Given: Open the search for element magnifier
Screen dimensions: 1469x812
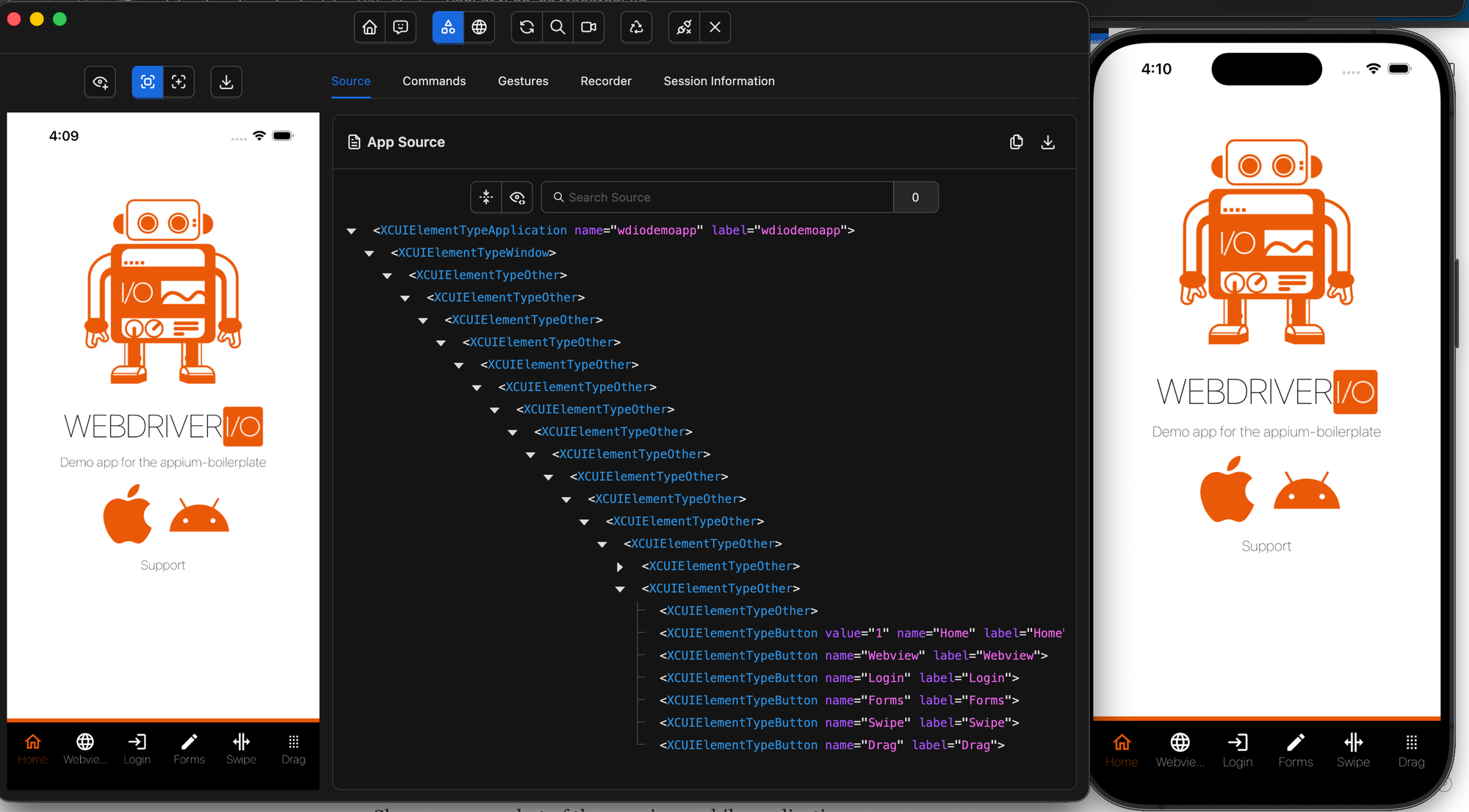Looking at the screenshot, I should coord(557,27).
